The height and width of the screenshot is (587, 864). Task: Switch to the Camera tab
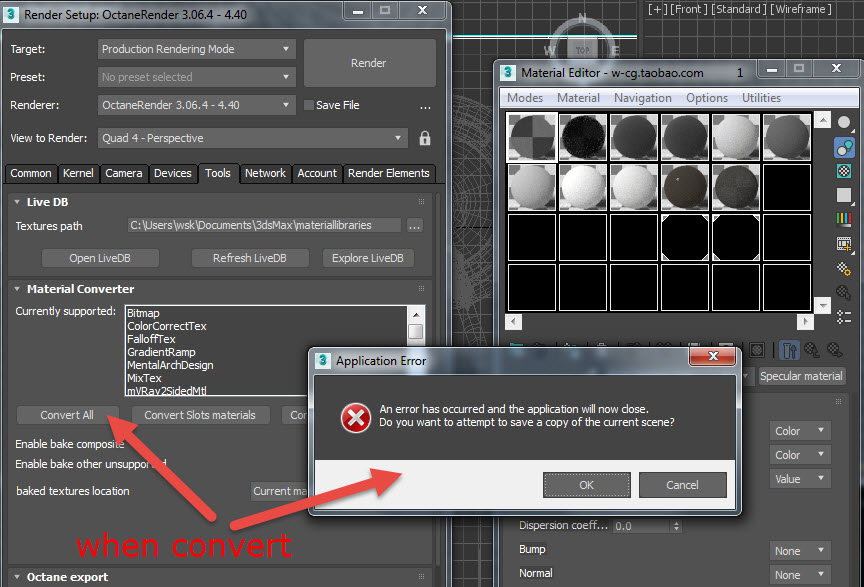pyautogui.click(x=123, y=173)
